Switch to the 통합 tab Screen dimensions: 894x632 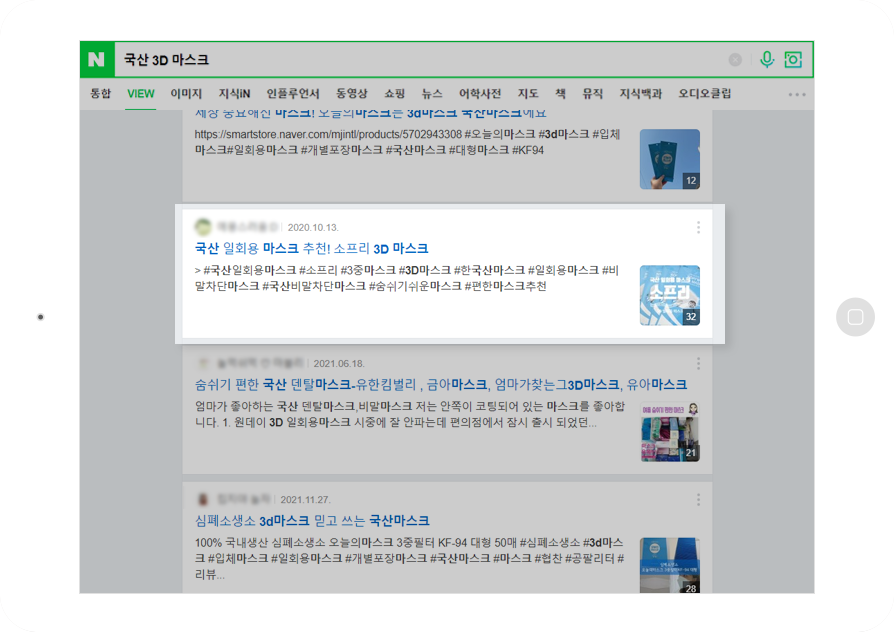click(x=100, y=94)
